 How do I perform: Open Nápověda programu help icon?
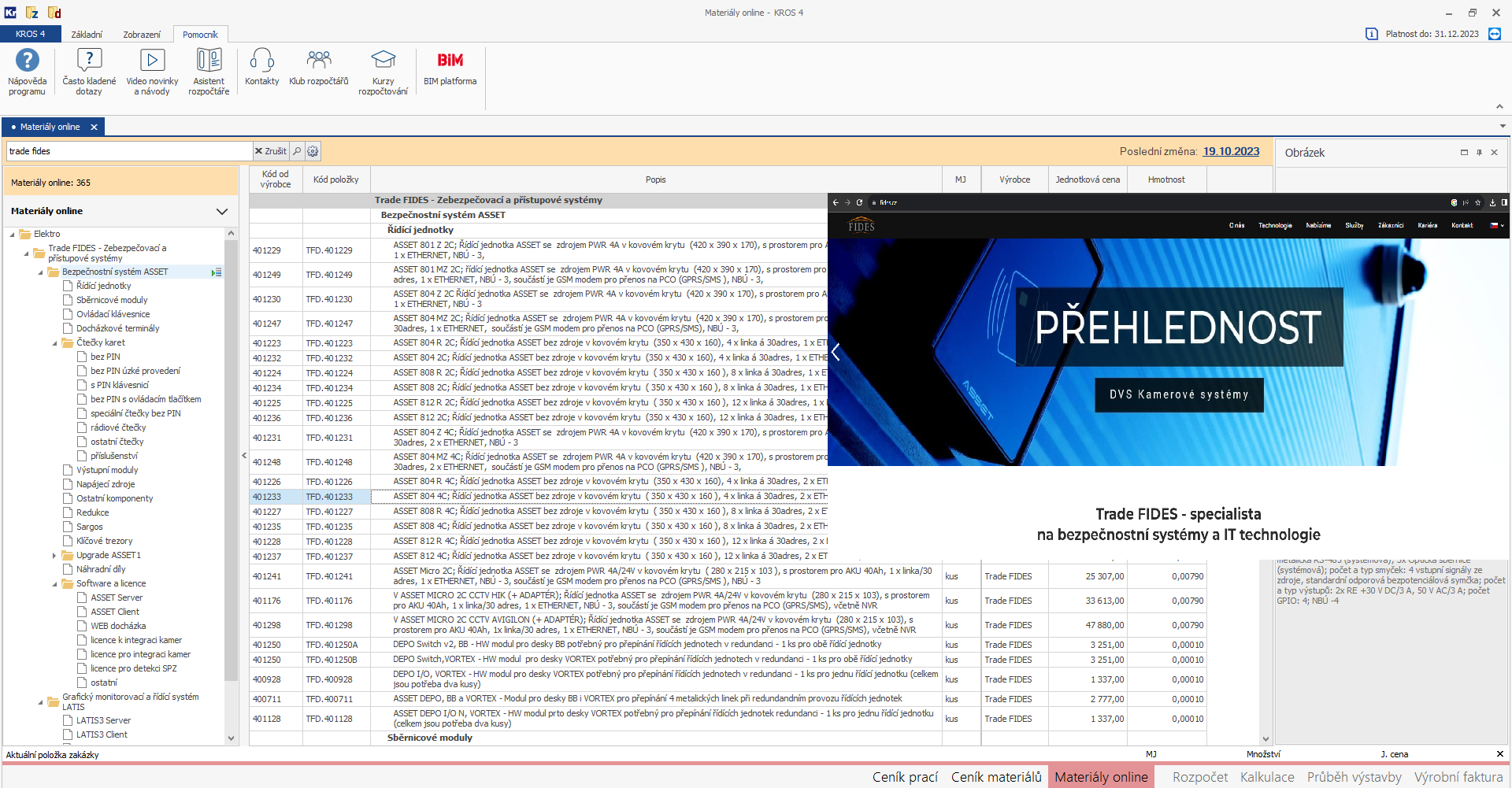click(x=27, y=72)
